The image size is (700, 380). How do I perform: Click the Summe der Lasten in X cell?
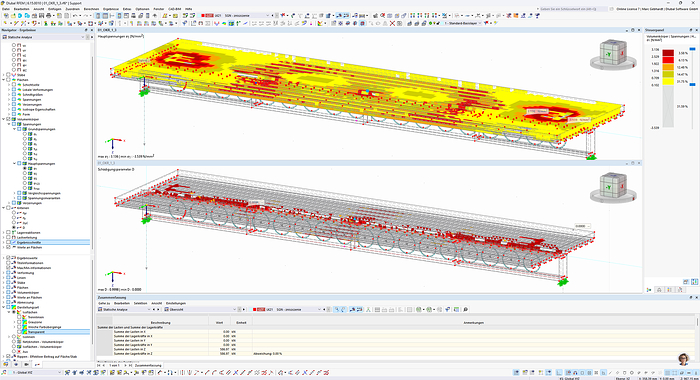[161, 332]
